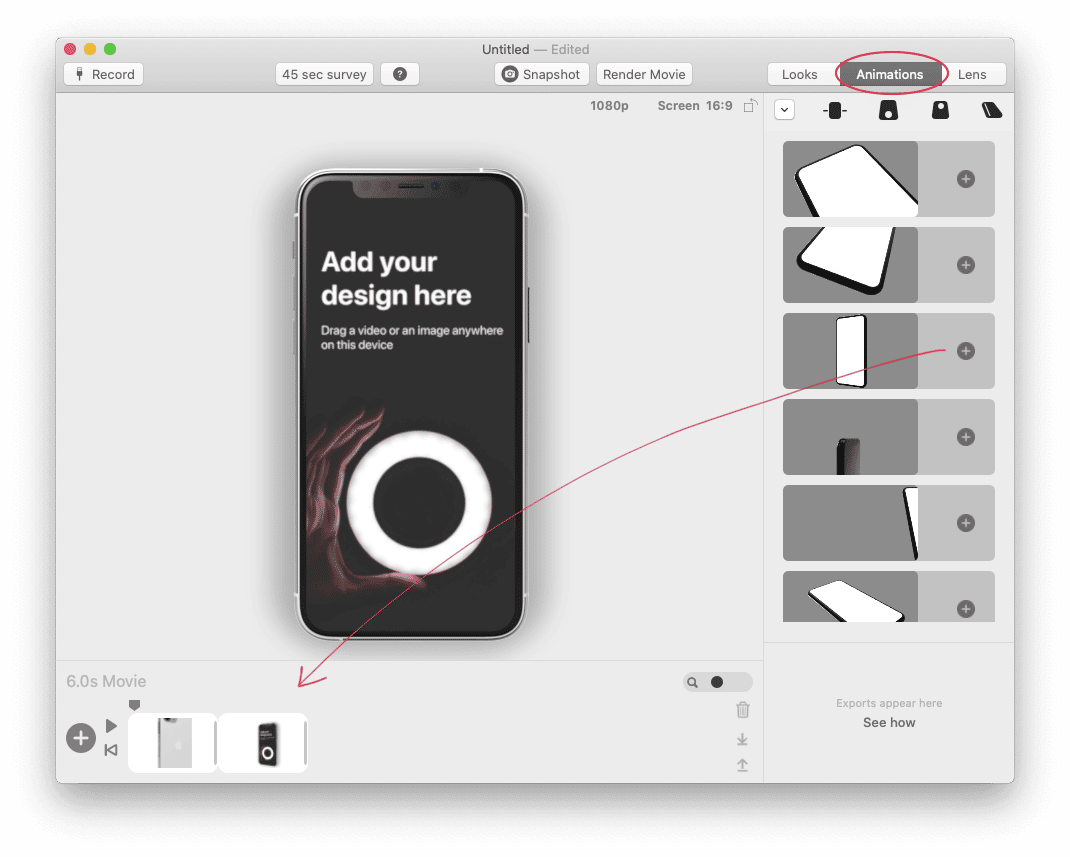The height and width of the screenshot is (857, 1070).
Task: Play the movie timeline
Action: 111,725
